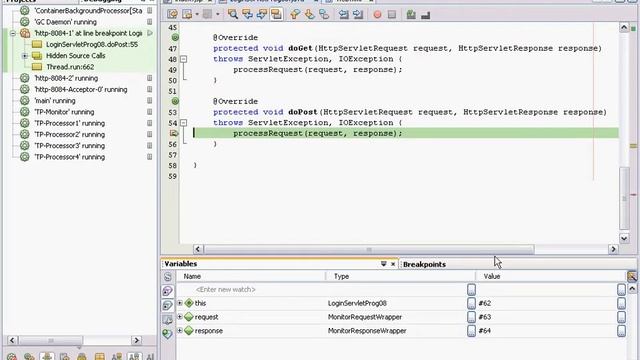Open dropdown arrow next to greyed forward icon

[x=218, y=15]
